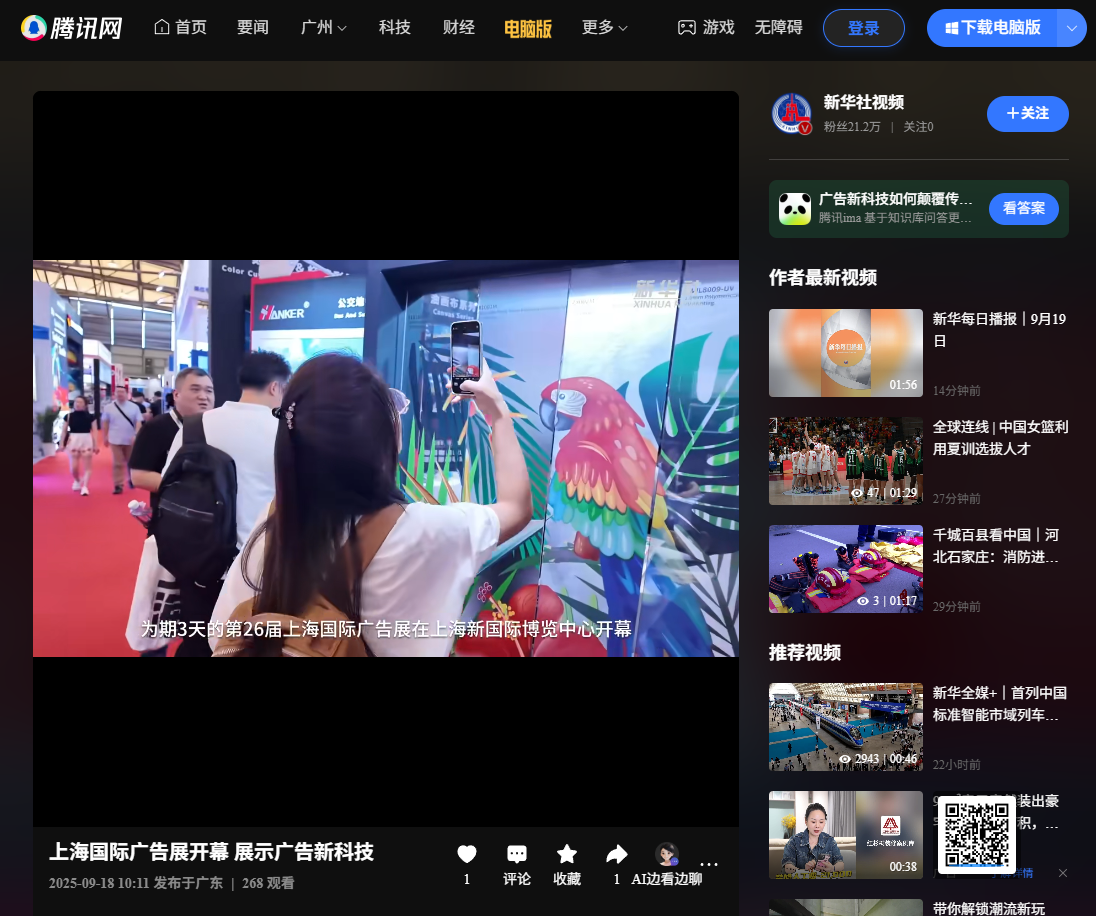
Task: Open title 千城百县看中国｜河北石家庄
Action: 995,545
